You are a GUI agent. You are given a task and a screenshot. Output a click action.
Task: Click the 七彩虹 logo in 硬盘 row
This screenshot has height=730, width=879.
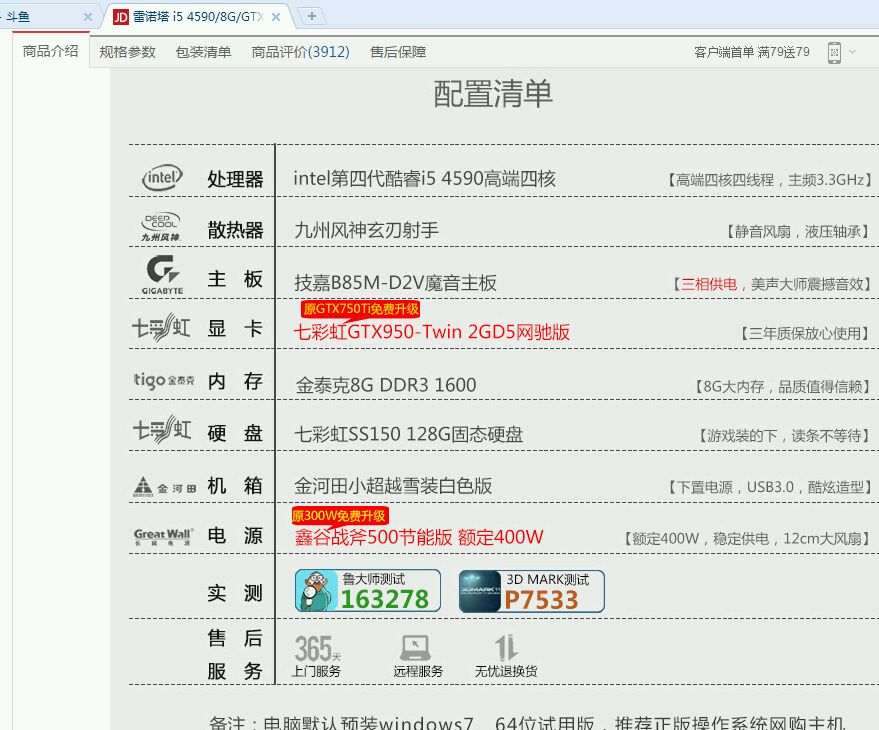click(x=161, y=430)
